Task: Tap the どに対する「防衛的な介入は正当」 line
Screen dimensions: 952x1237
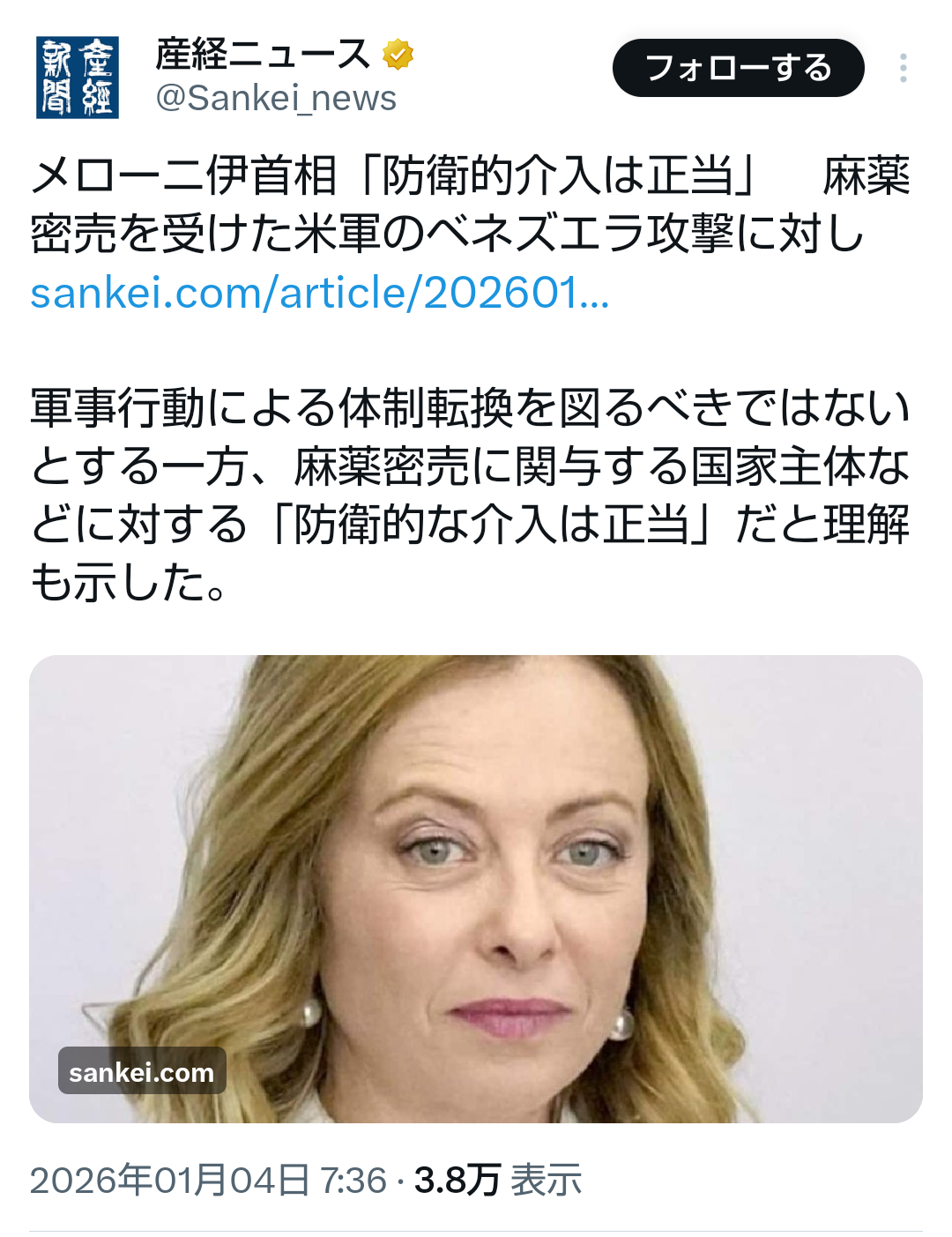Action: coord(470,524)
